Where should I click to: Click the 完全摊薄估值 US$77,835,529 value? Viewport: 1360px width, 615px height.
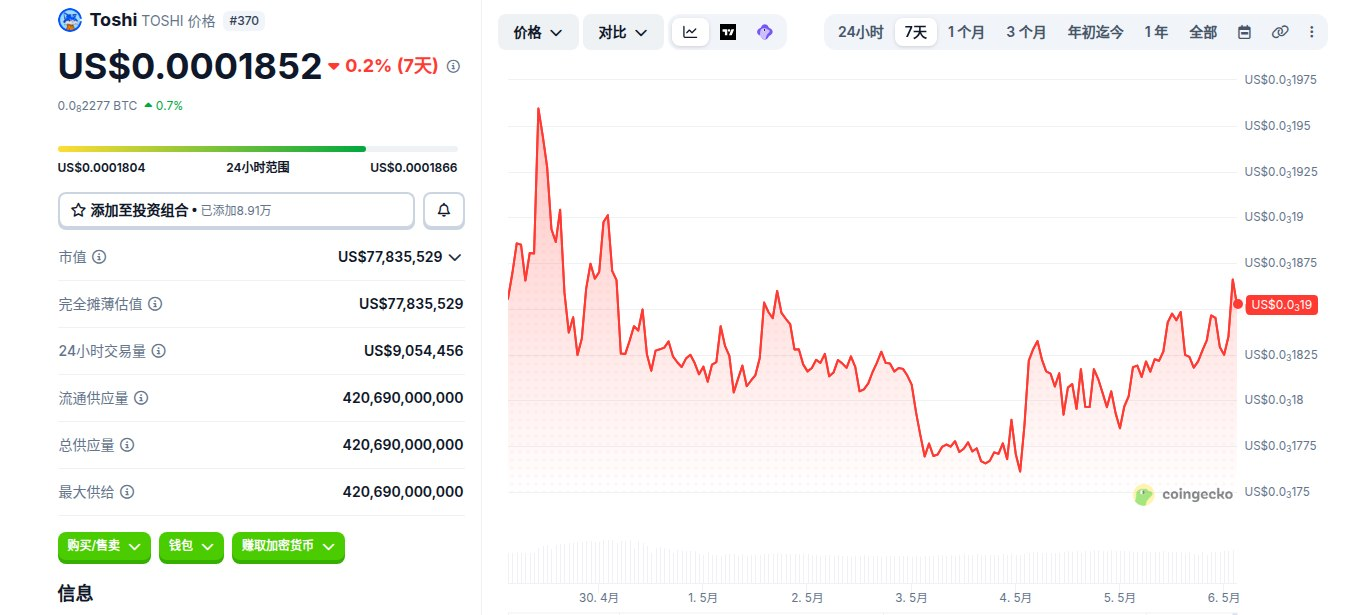tap(411, 304)
